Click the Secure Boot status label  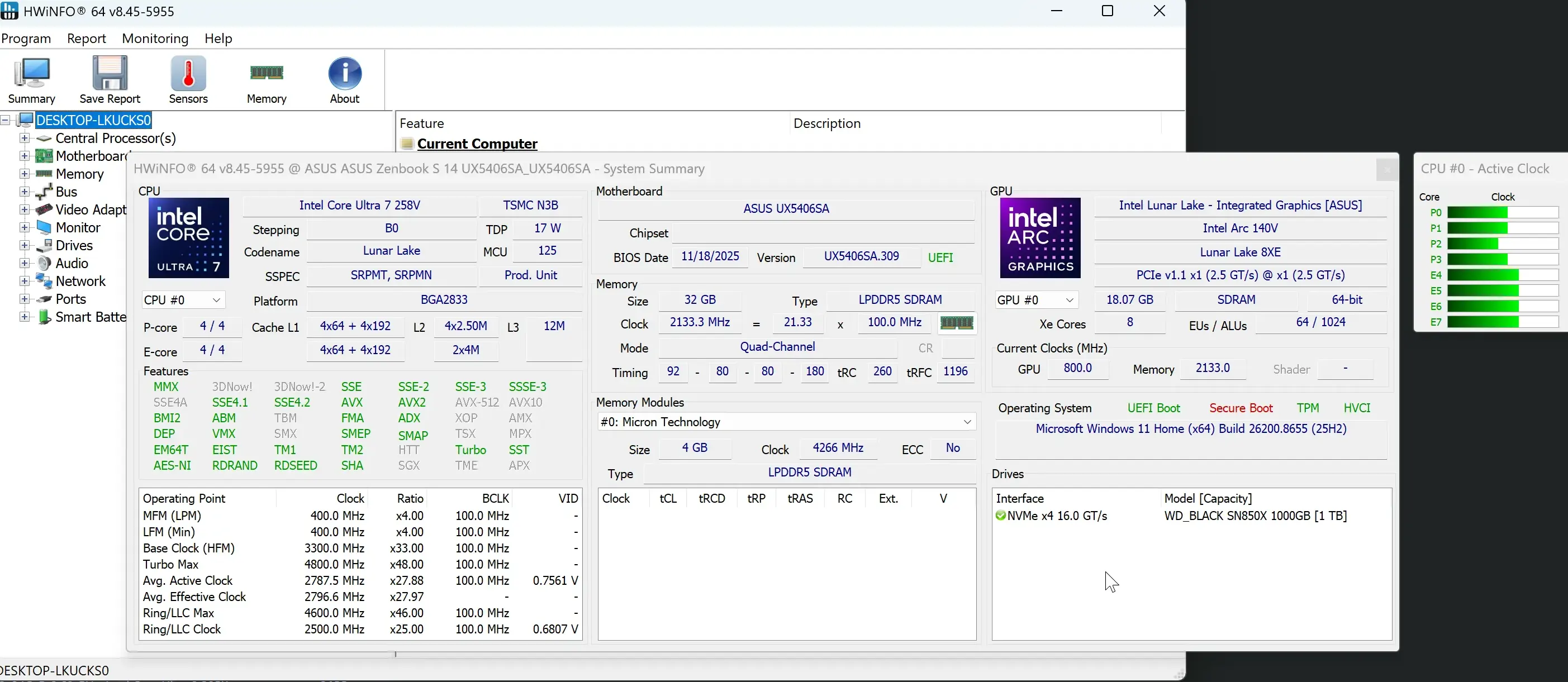click(1241, 408)
